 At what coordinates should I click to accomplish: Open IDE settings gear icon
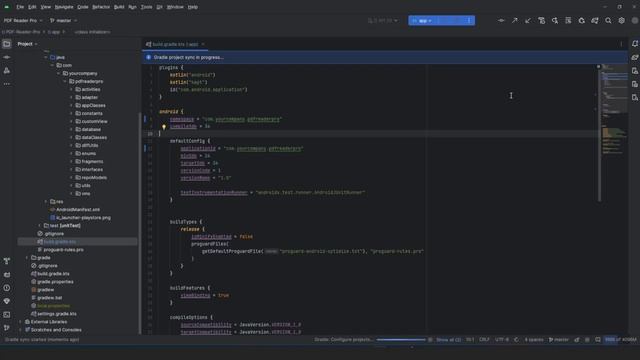coord(622,20)
